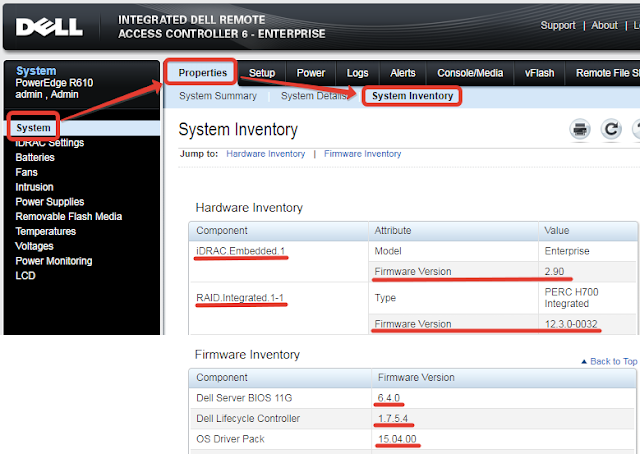The width and height of the screenshot is (640, 454).
Task: Select the System Inventory sub-tab
Action: tap(412, 96)
